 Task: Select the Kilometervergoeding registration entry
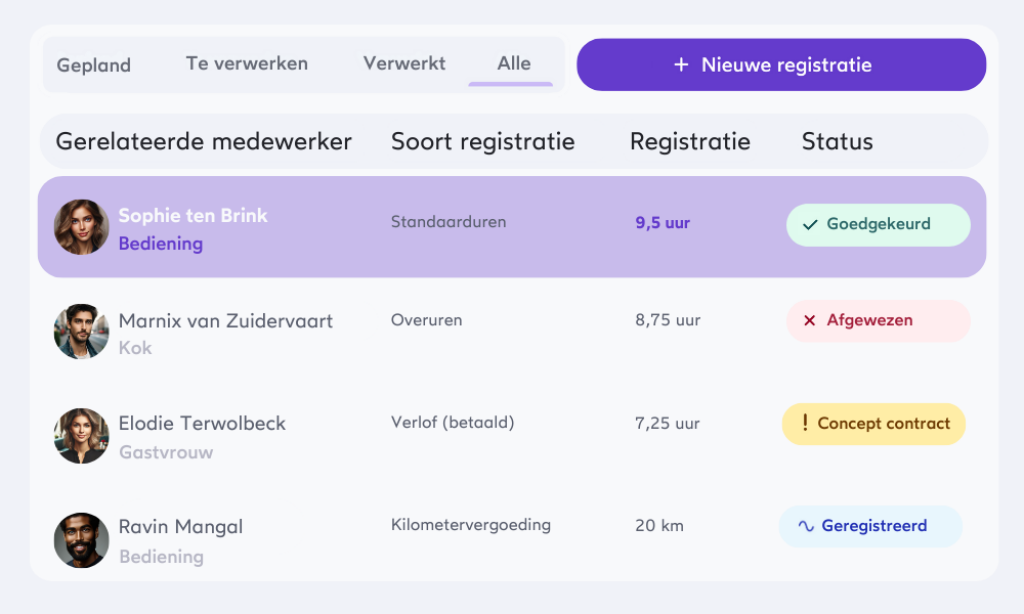[471, 525]
